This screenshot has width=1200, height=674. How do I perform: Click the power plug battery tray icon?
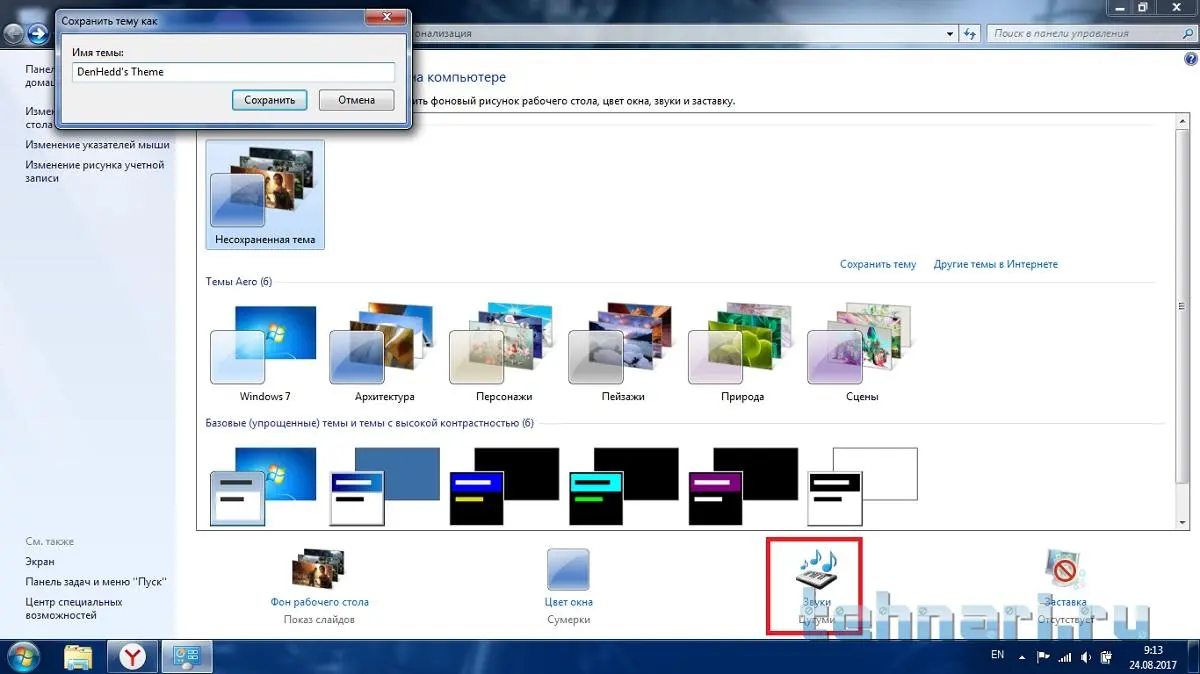tap(1108, 657)
